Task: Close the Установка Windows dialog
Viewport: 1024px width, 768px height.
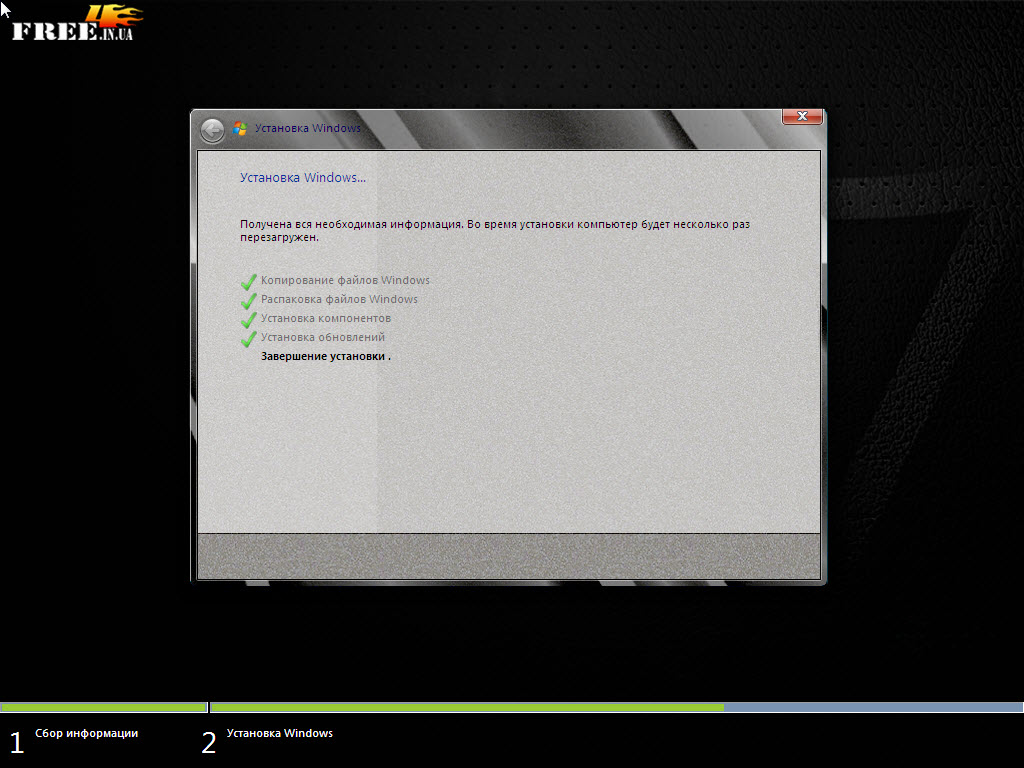Action: 802,116
